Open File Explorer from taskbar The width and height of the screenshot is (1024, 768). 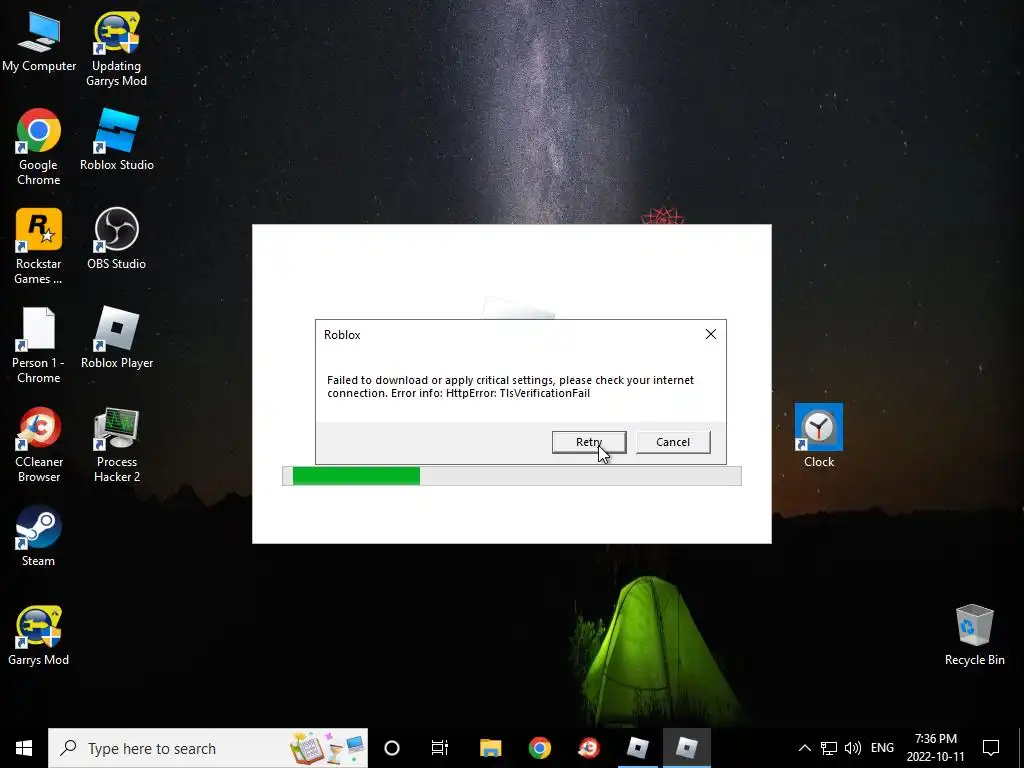(490, 748)
